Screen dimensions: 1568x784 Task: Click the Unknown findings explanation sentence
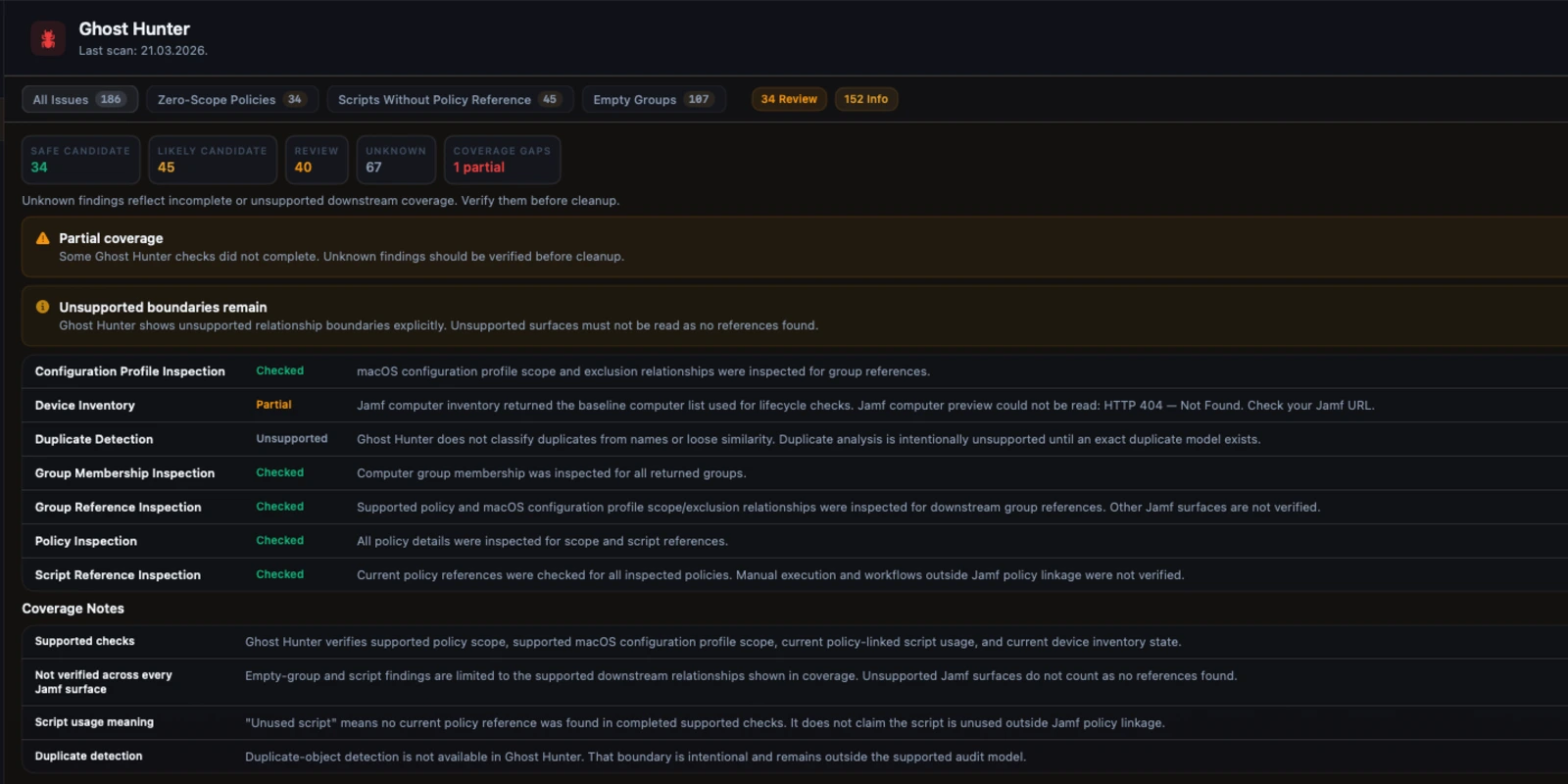[320, 201]
